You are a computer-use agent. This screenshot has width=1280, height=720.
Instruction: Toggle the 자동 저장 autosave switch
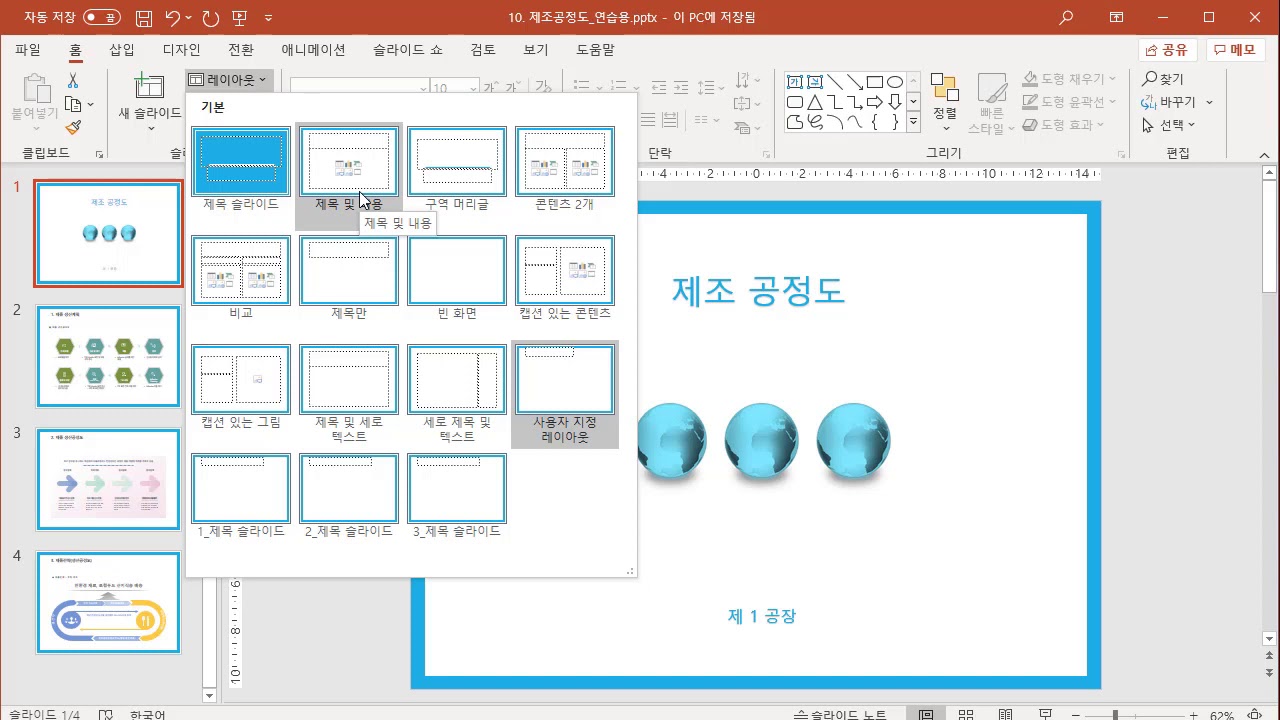coord(101,18)
